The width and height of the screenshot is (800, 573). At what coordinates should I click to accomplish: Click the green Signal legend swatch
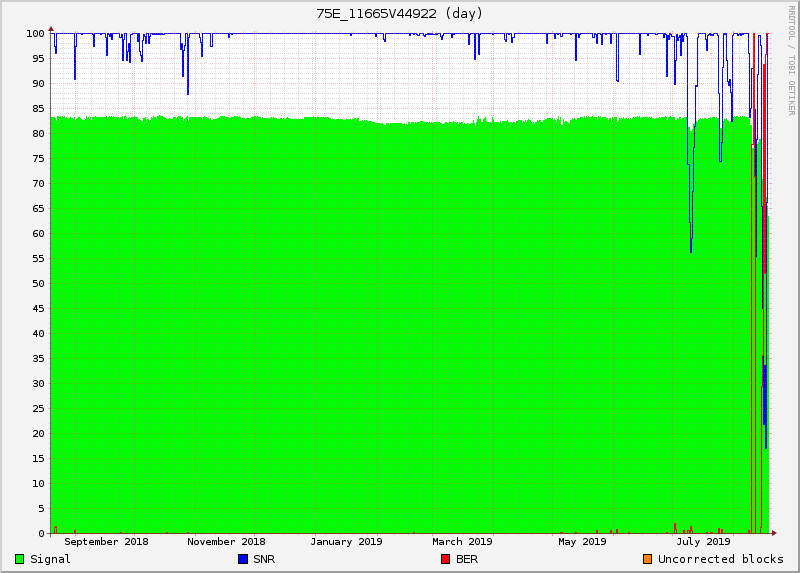pos(19,559)
